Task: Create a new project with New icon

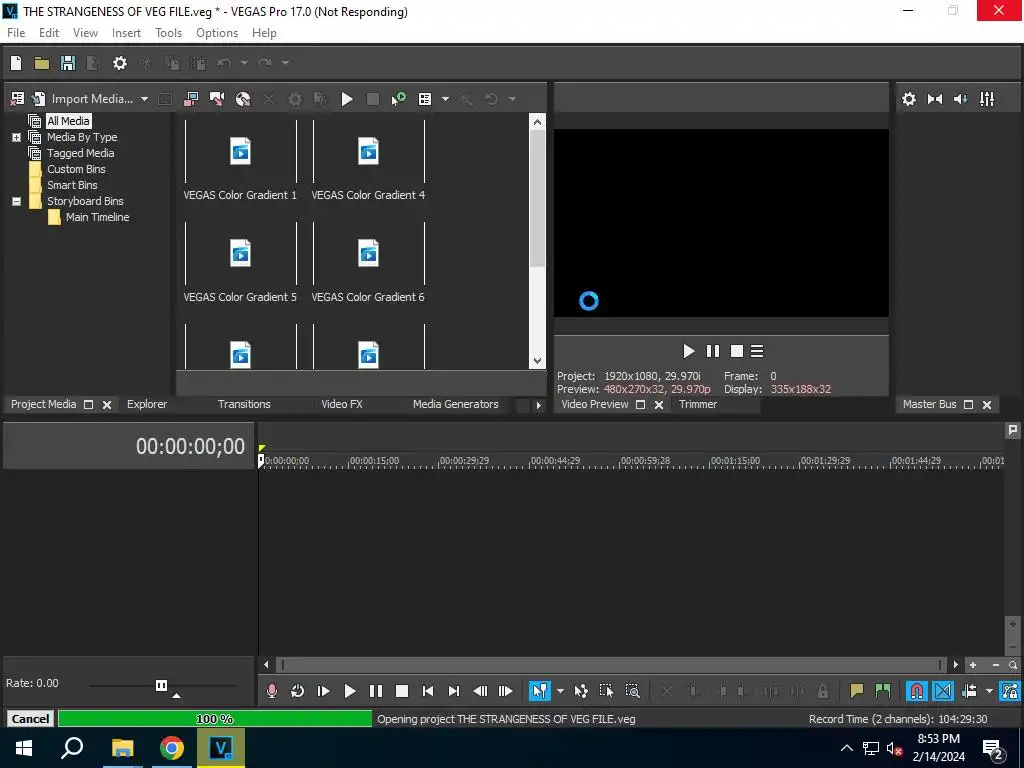Action: tap(16, 63)
